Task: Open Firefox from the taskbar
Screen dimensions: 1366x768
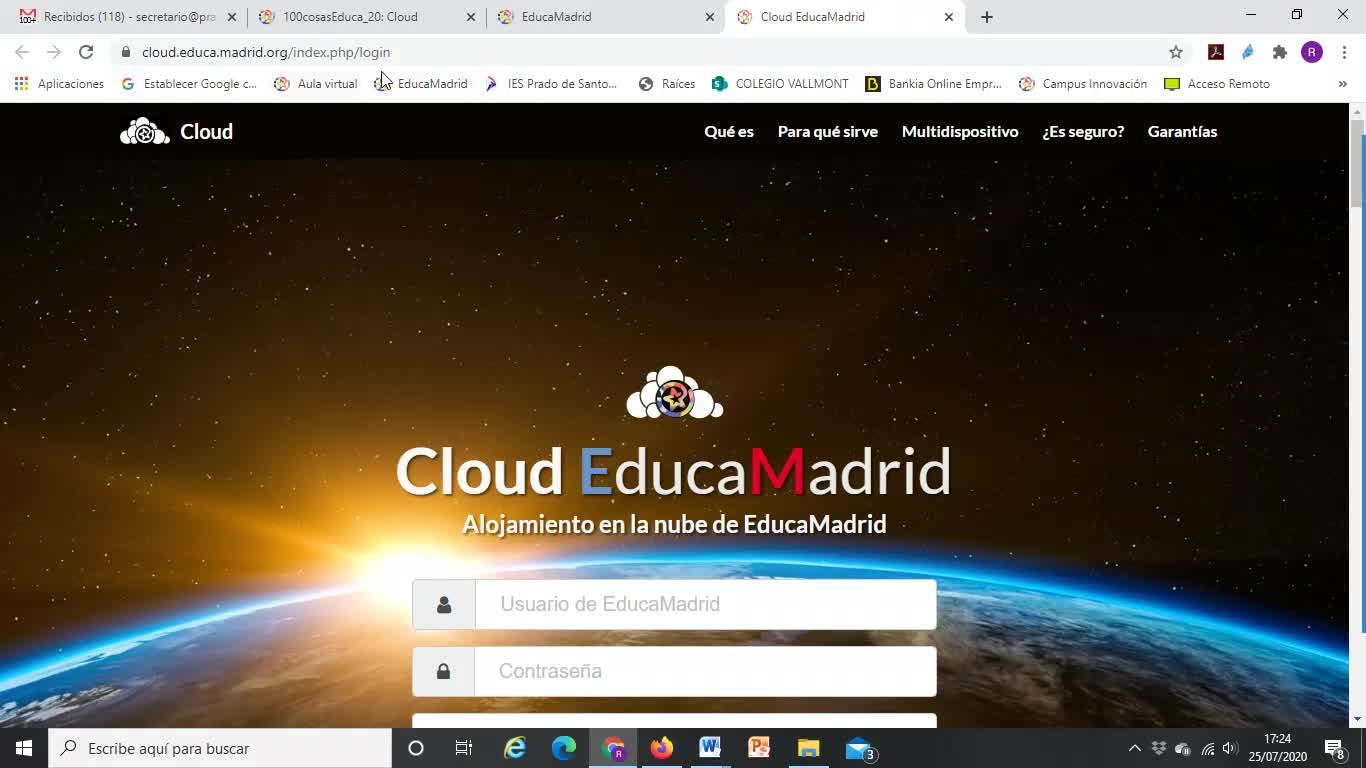Action: pos(661,748)
